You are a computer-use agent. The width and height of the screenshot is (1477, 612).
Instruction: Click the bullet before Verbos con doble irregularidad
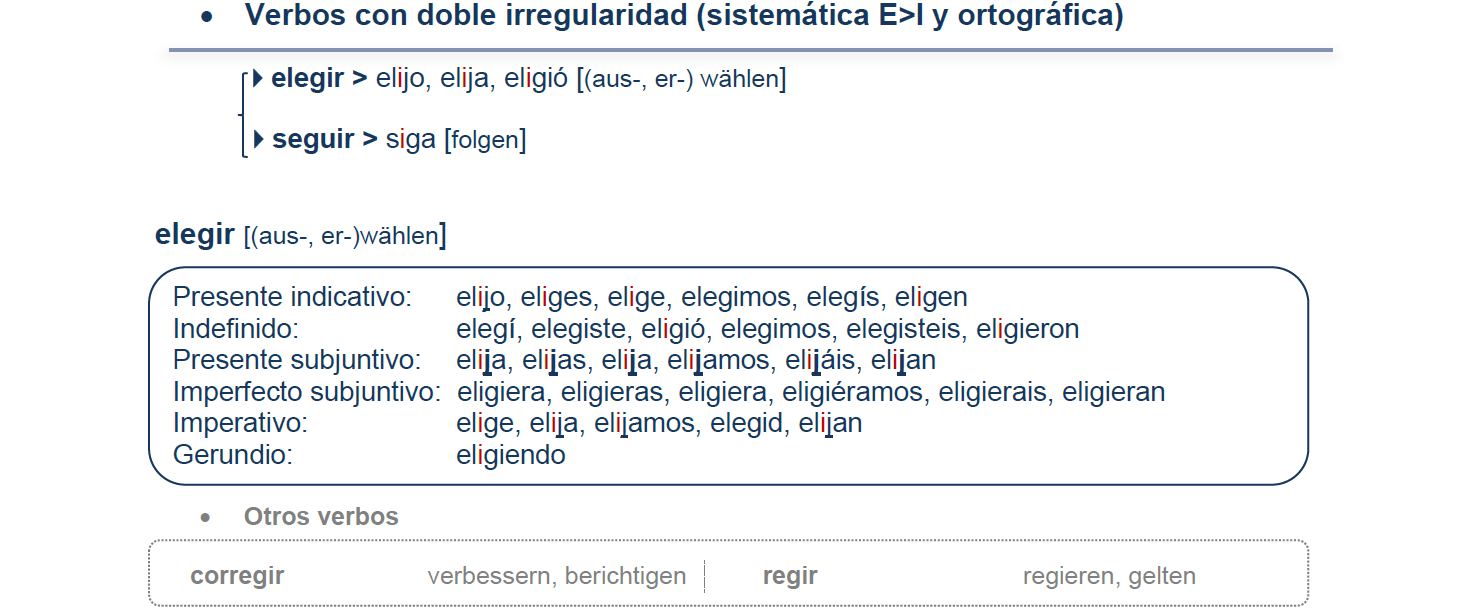coord(207,18)
